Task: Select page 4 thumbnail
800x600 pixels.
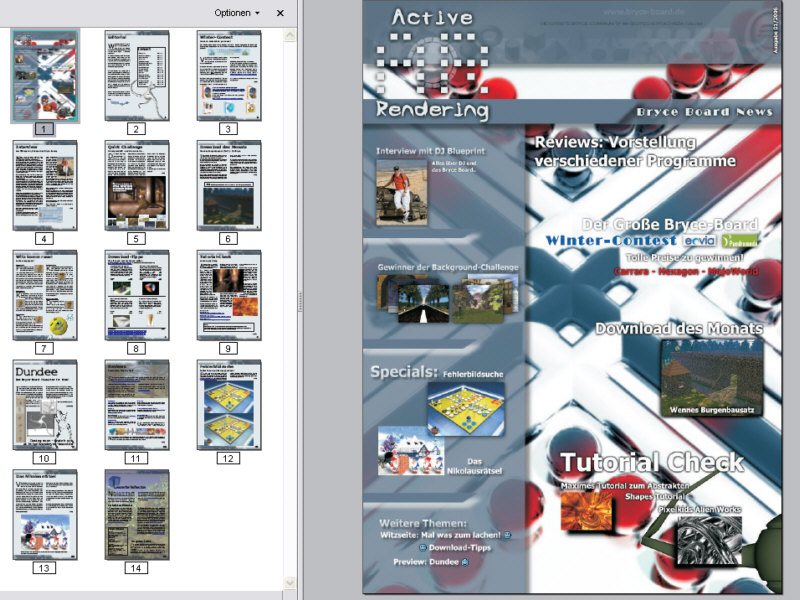Action: tap(45, 185)
